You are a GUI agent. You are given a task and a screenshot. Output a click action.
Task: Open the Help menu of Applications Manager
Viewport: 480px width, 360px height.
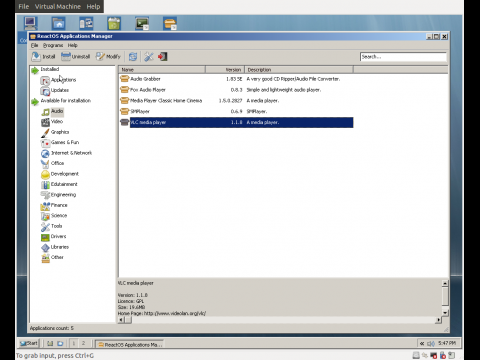pyautogui.click(x=73, y=45)
